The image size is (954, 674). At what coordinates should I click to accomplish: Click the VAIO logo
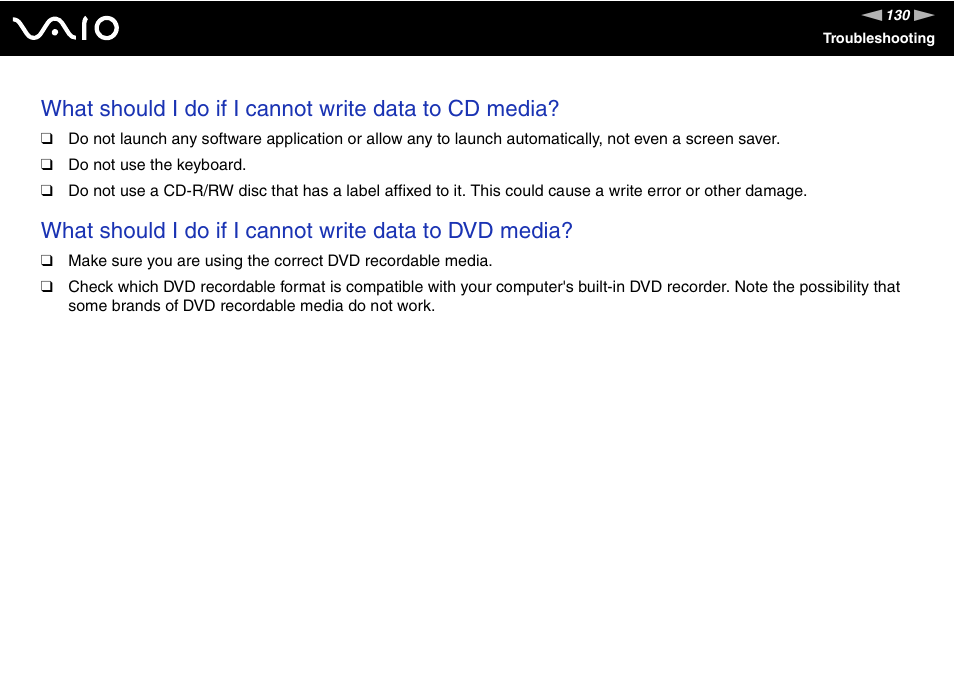pyautogui.click(x=66, y=29)
